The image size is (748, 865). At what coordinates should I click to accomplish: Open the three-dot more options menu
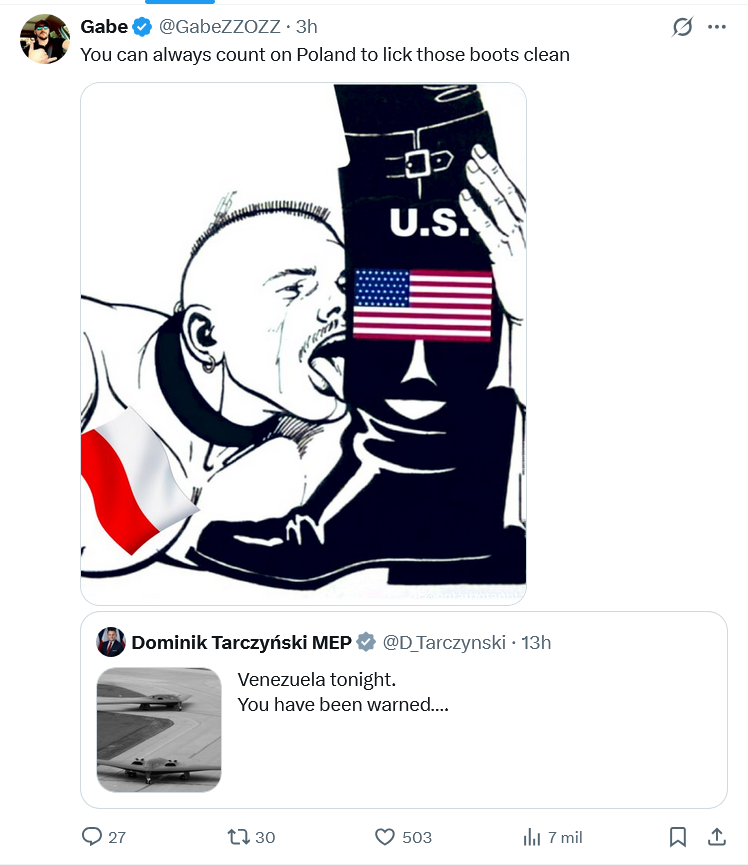(717, 26)
